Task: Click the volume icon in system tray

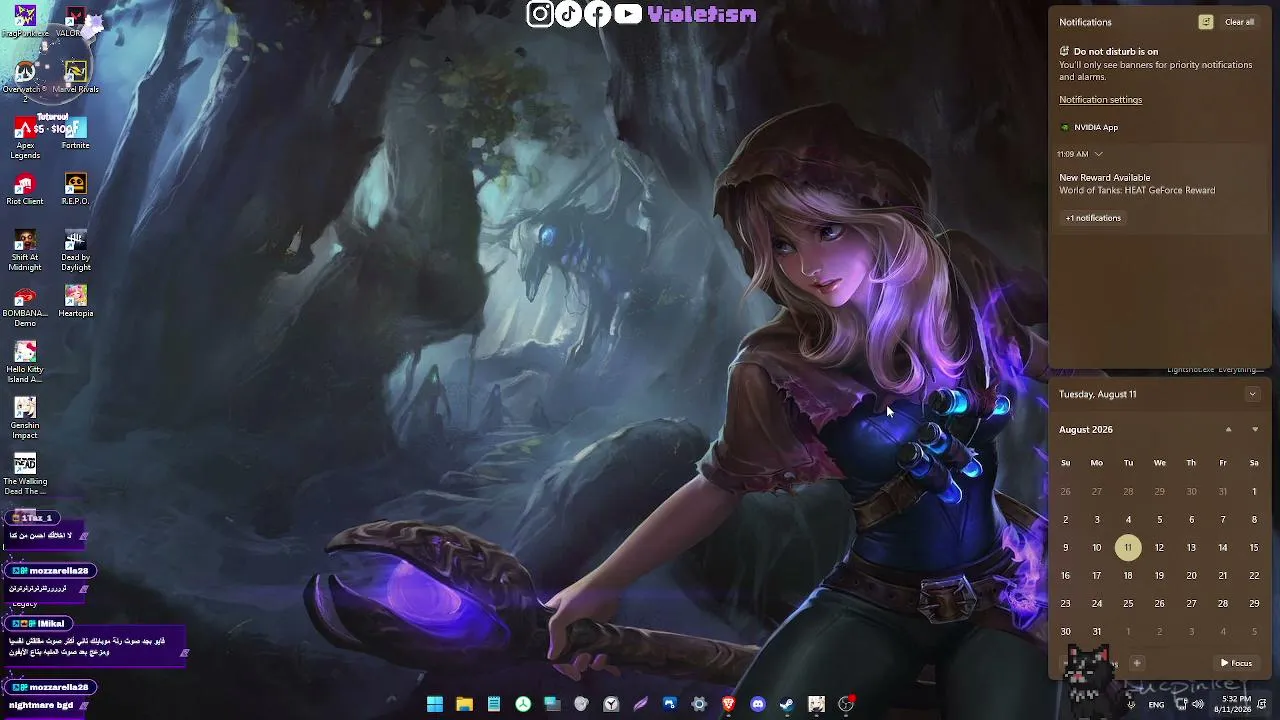Action: coord(1198,704)
